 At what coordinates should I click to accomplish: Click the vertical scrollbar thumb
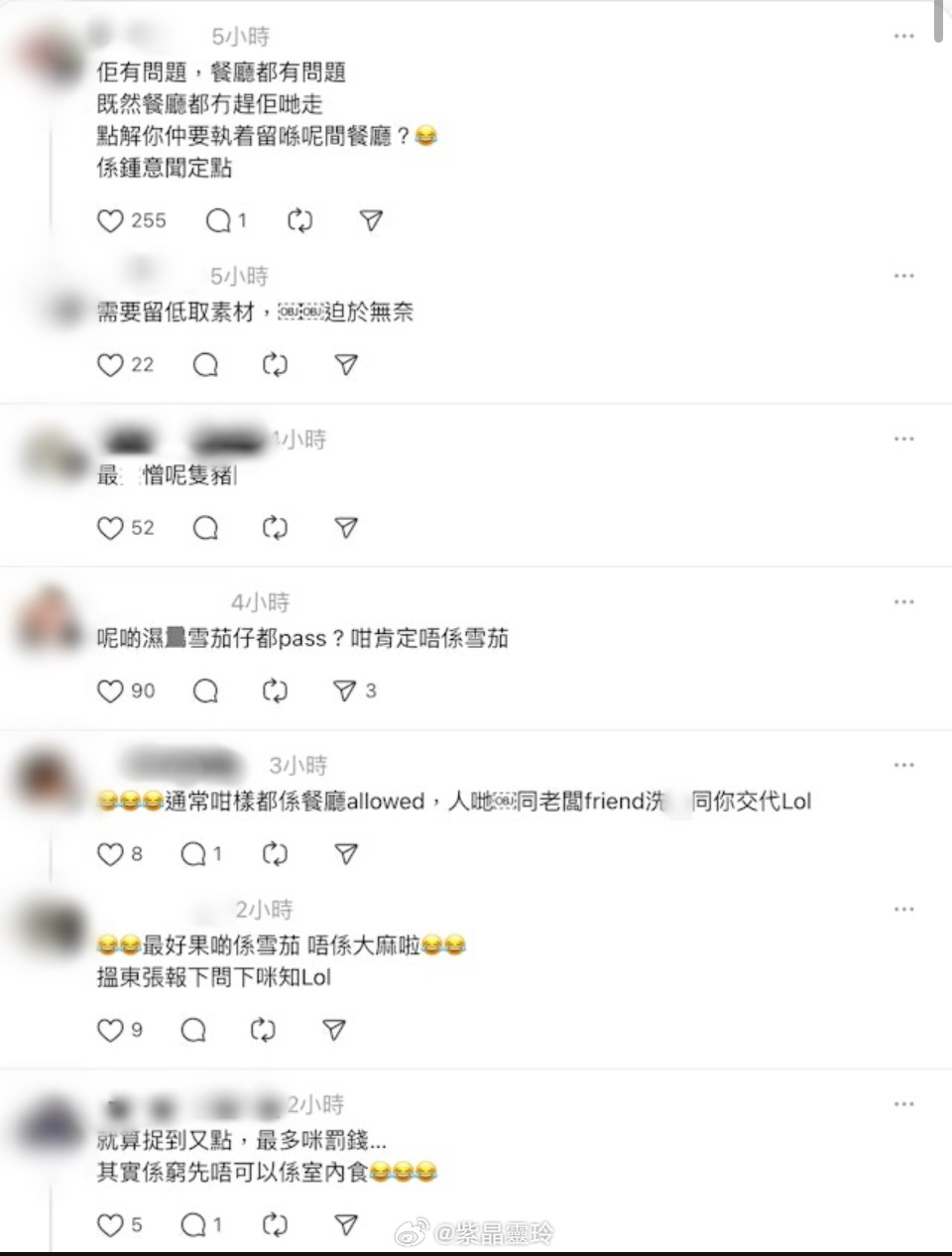939,22
